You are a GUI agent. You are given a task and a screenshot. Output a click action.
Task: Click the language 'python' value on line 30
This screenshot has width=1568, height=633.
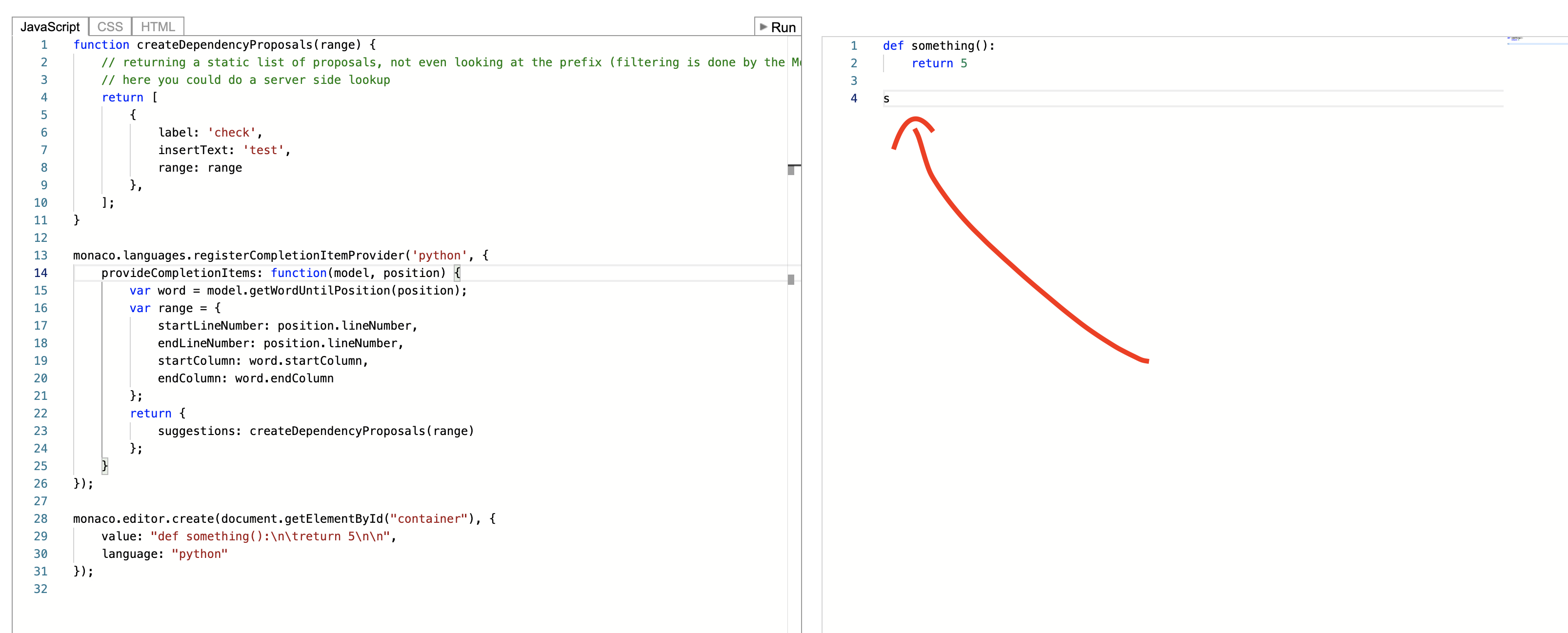(x=200, y=554)
